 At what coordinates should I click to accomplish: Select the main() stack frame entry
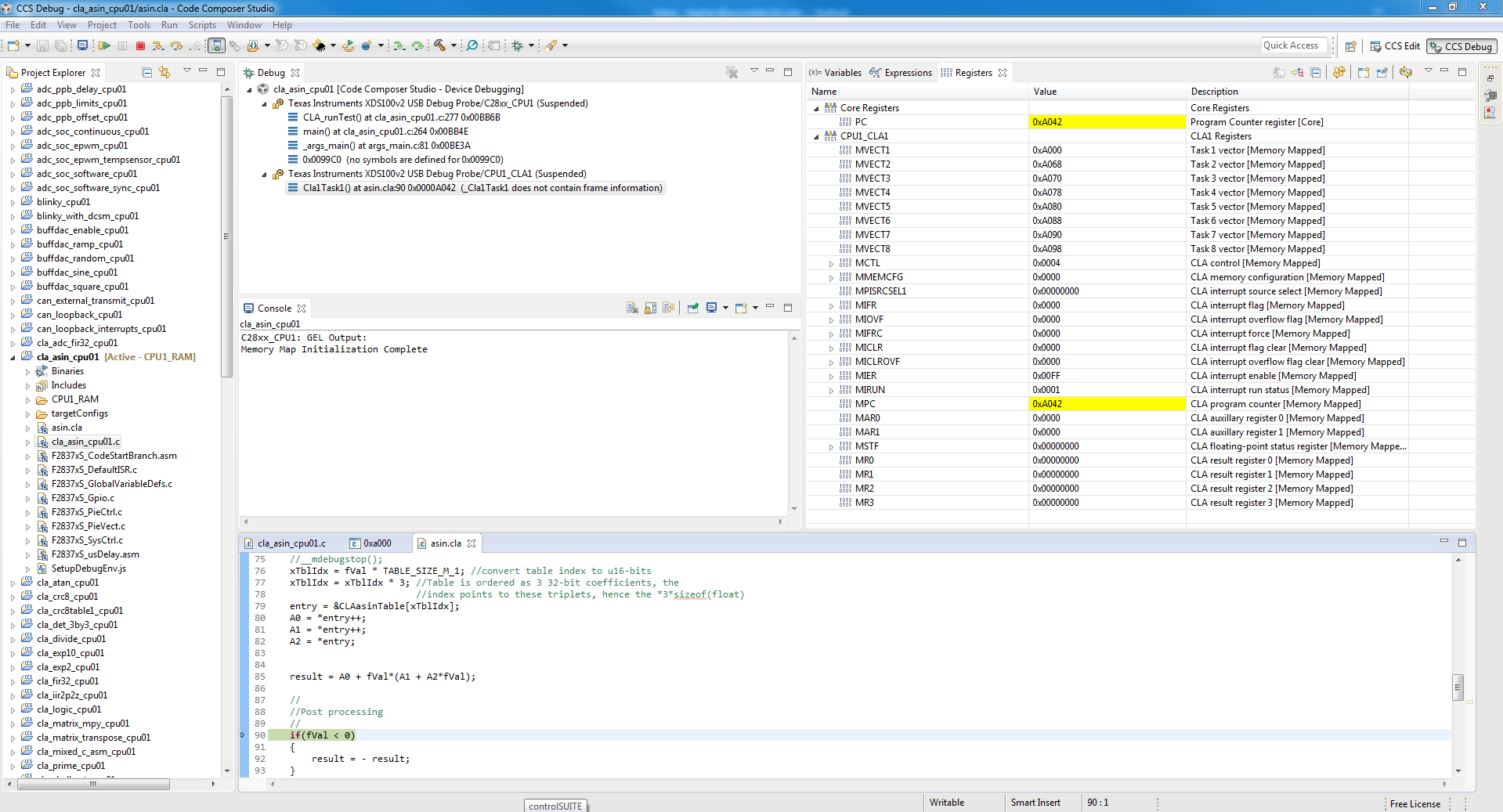pyautogui.click(x=385, y=132)
